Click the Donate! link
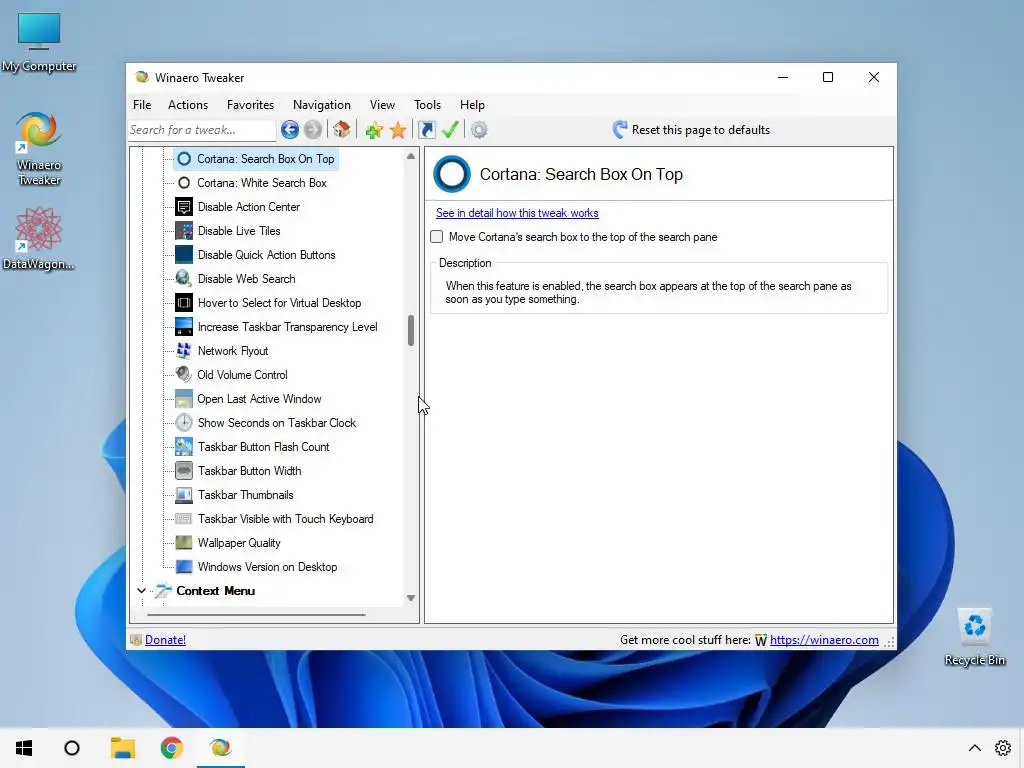The image size is (1024, 768). click(165, 640)
